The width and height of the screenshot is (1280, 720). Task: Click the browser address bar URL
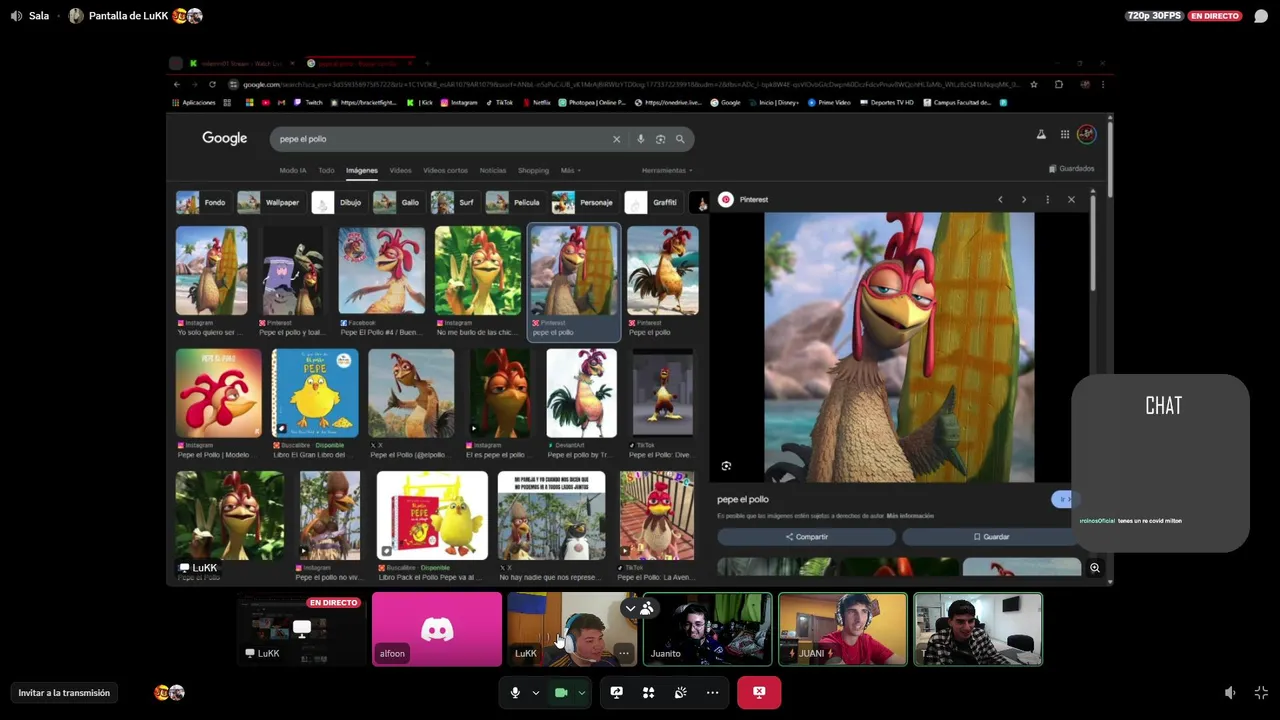pyautogui.click(x=630, y=84)
